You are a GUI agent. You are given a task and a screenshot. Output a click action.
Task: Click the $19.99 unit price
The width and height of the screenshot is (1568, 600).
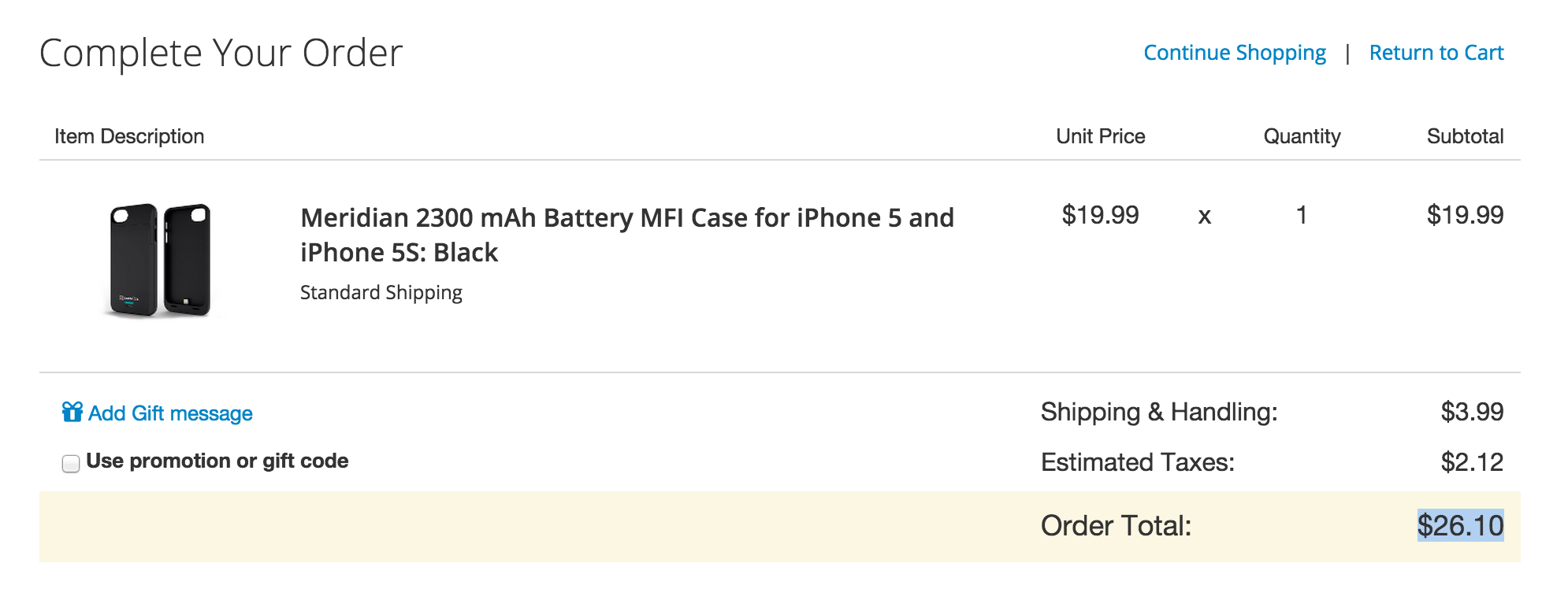point(1100,215)
